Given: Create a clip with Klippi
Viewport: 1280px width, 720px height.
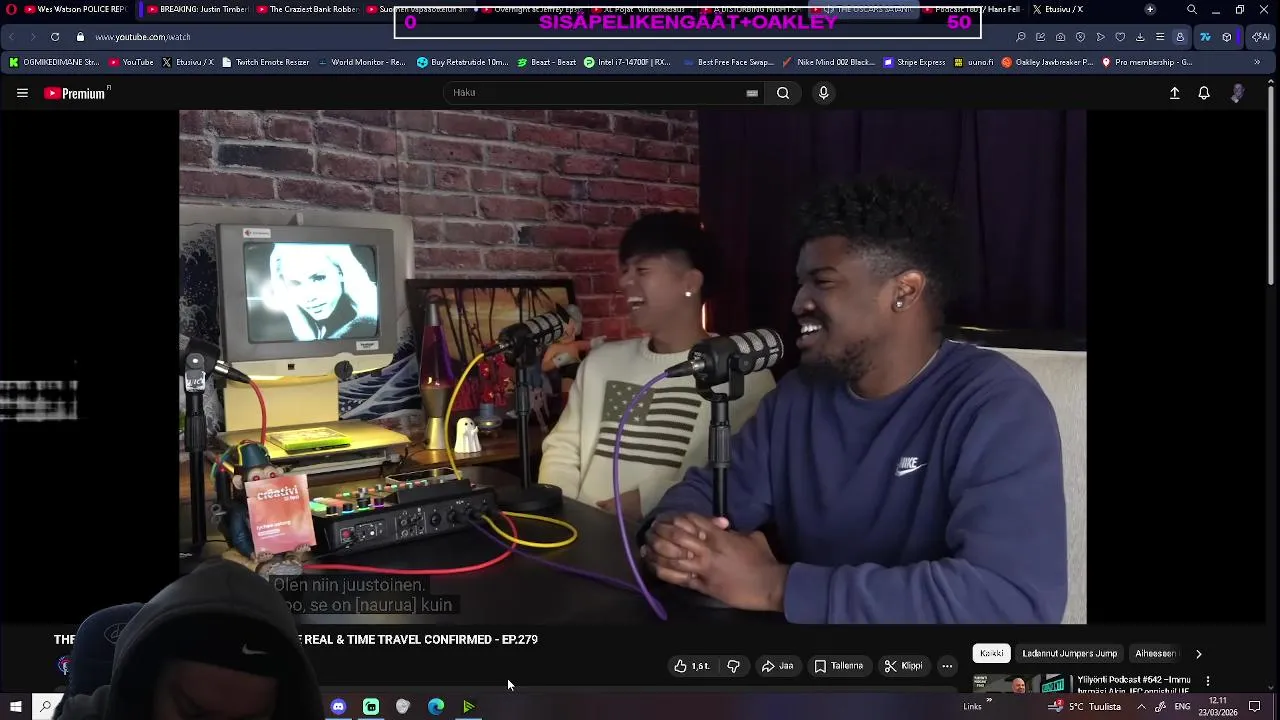Looking at the screenshot, I should (903, 666).
